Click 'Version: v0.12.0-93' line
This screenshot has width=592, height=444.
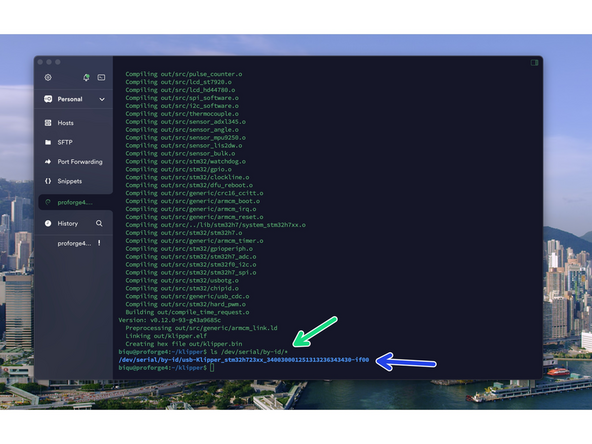[170, 320]
